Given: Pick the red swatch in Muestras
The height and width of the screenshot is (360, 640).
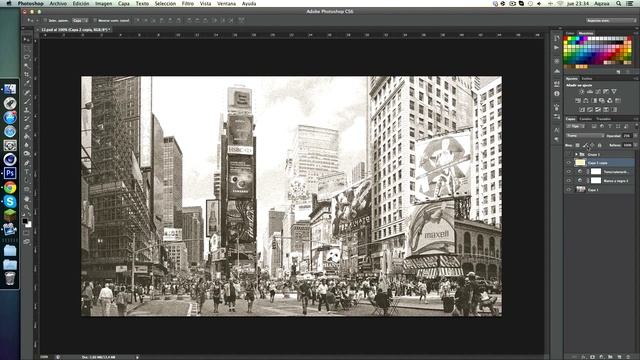Looking at the screenshot, I should tap(565, 38).
